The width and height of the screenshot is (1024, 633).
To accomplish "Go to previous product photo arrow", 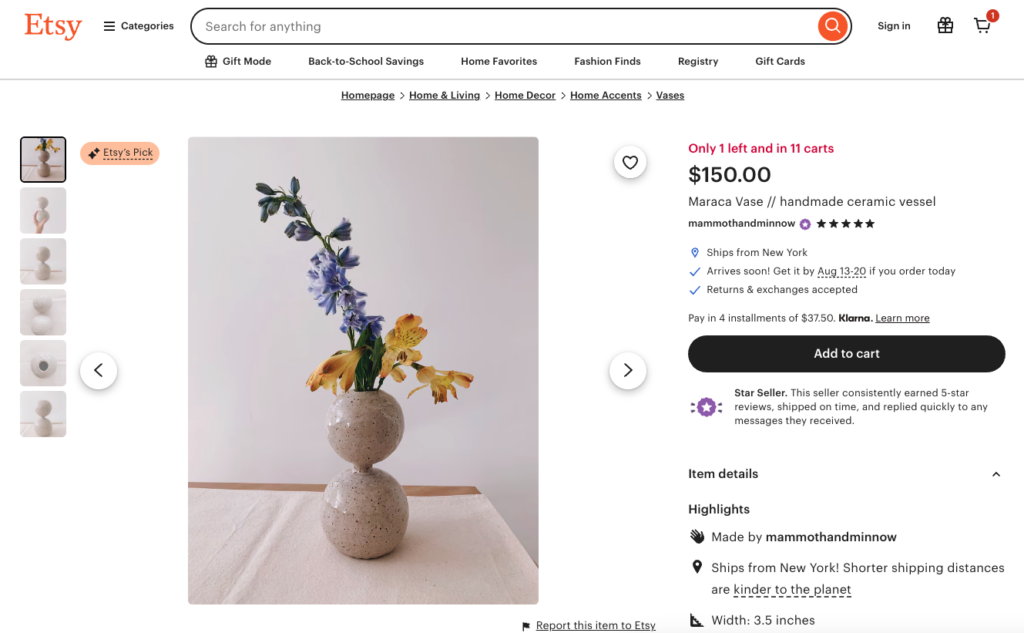I will pyautogui.click(x=98, y=371).
